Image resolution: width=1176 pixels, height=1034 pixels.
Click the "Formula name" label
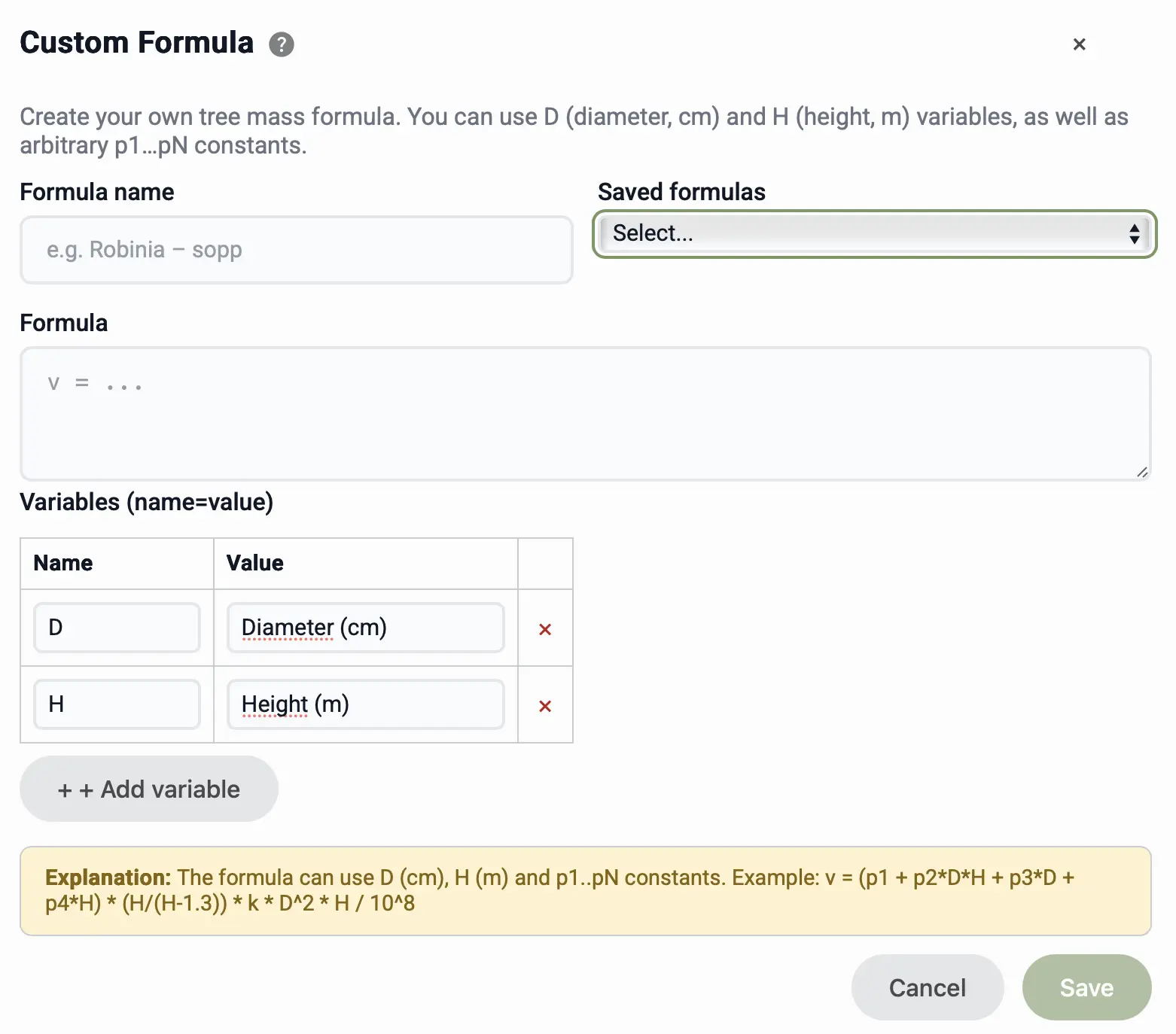point(97,192)
